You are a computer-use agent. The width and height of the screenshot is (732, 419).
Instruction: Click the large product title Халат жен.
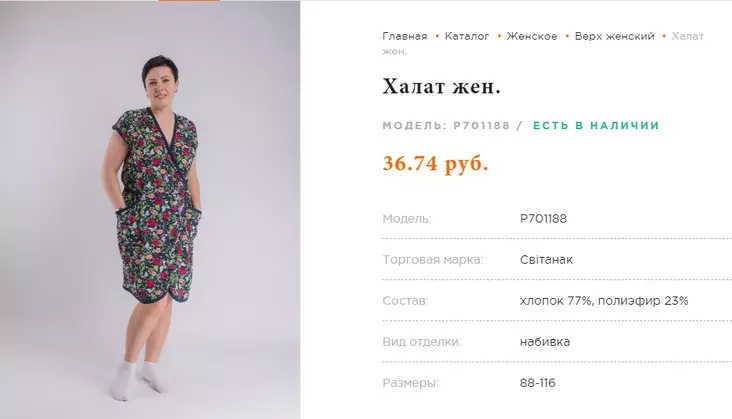(441, 86)
